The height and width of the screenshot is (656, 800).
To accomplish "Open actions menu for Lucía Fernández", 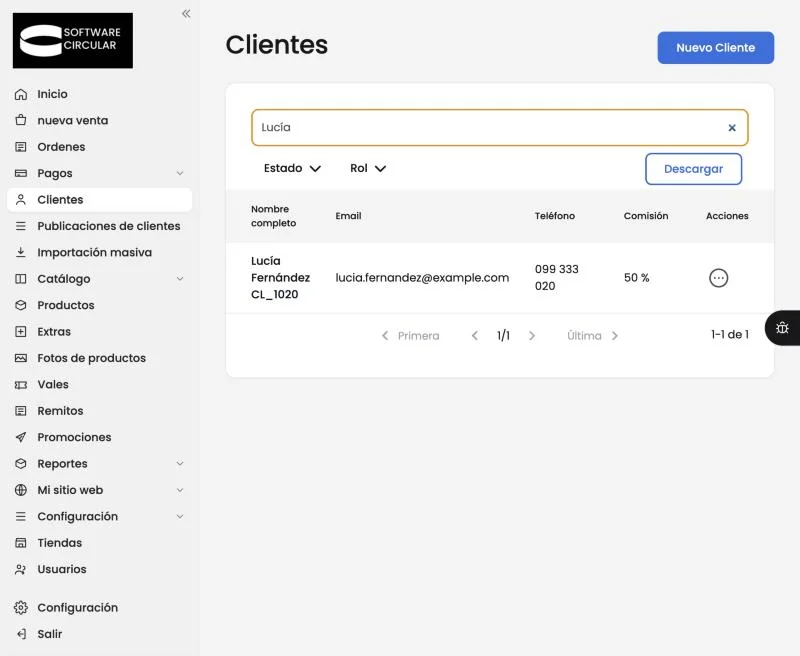I will (x=718, y=278).
